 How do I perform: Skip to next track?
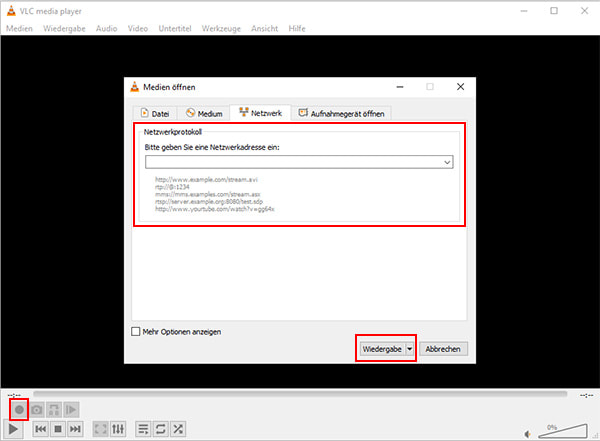coord(75,429)
